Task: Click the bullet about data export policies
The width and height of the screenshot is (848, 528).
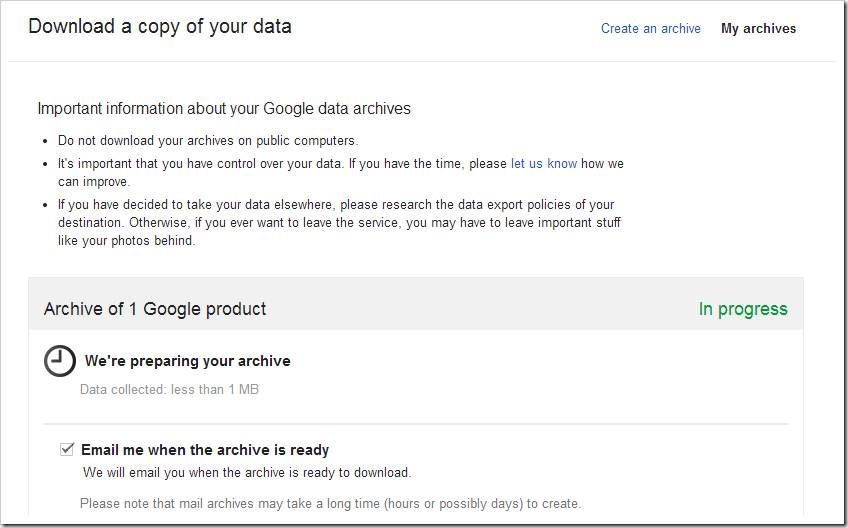Action: [340, 222]
